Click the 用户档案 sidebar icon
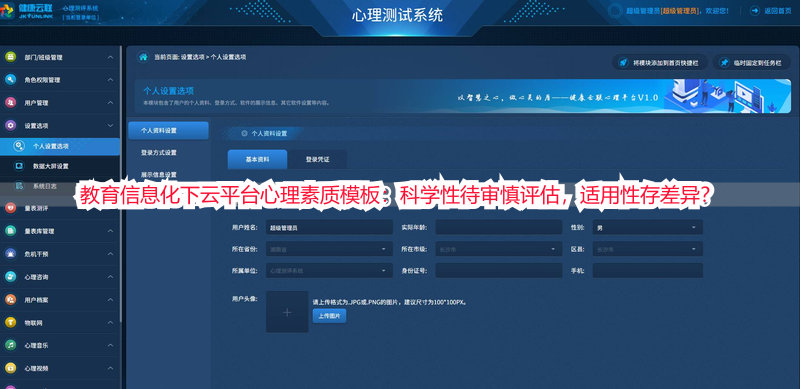 [10, 300]
